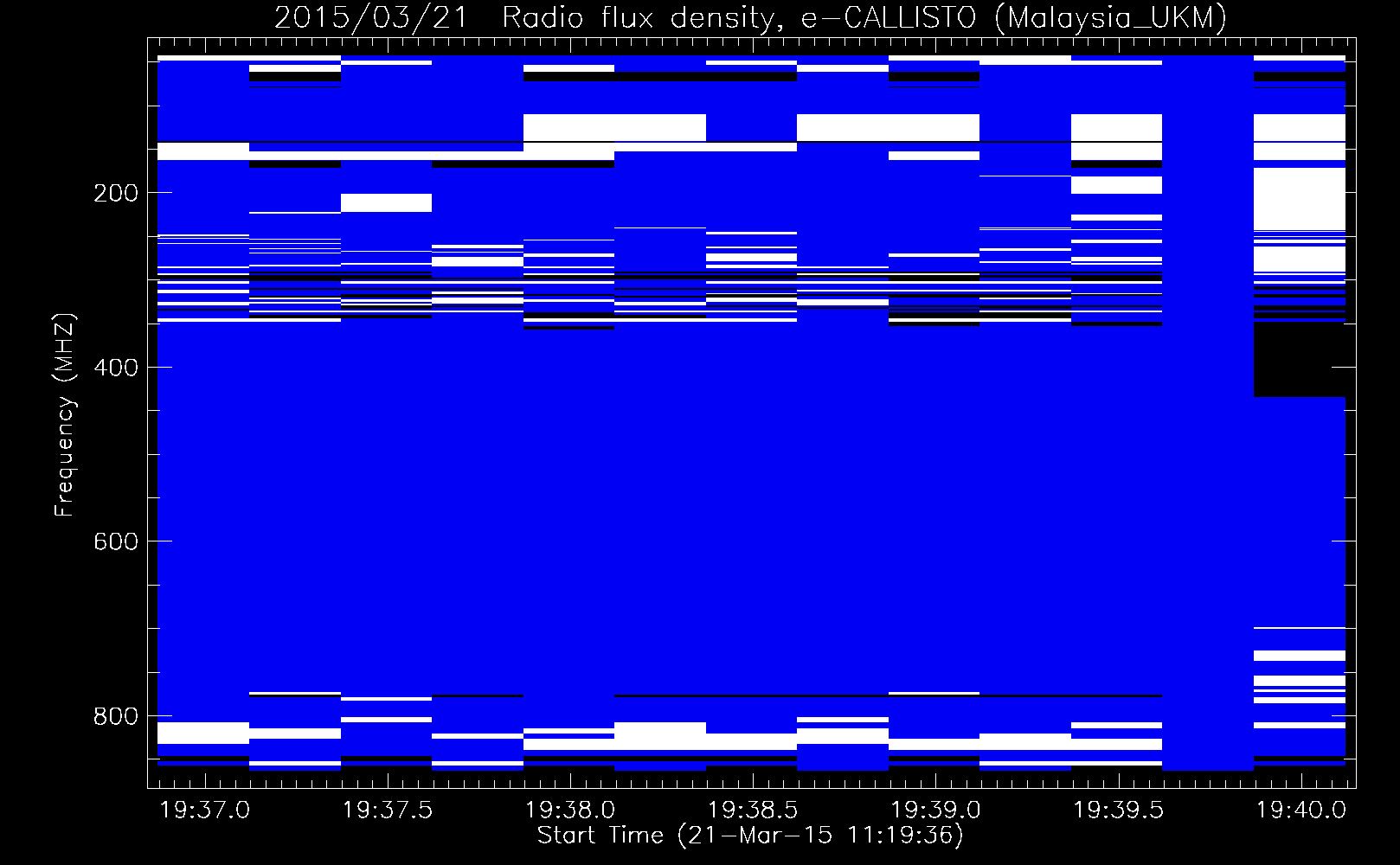Click the 19:39.5 time tick label
The image size is (1400, 865).
pos(1118,811)
